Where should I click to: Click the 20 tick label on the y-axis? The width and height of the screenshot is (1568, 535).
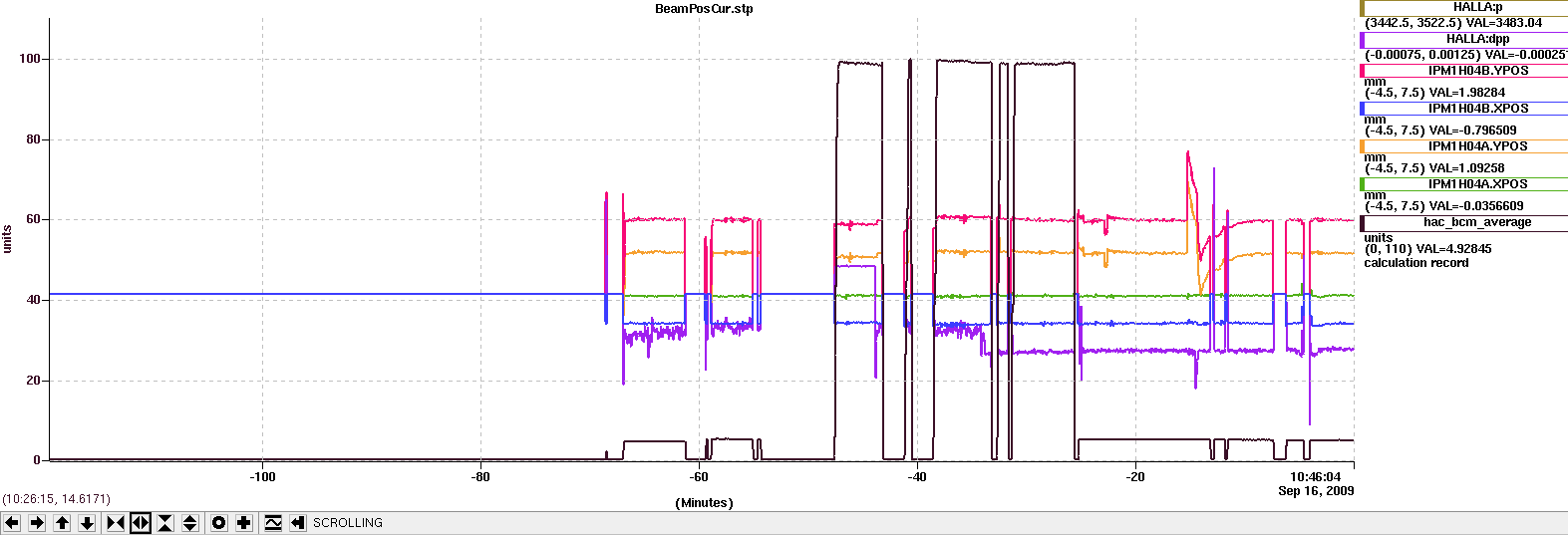34,381
